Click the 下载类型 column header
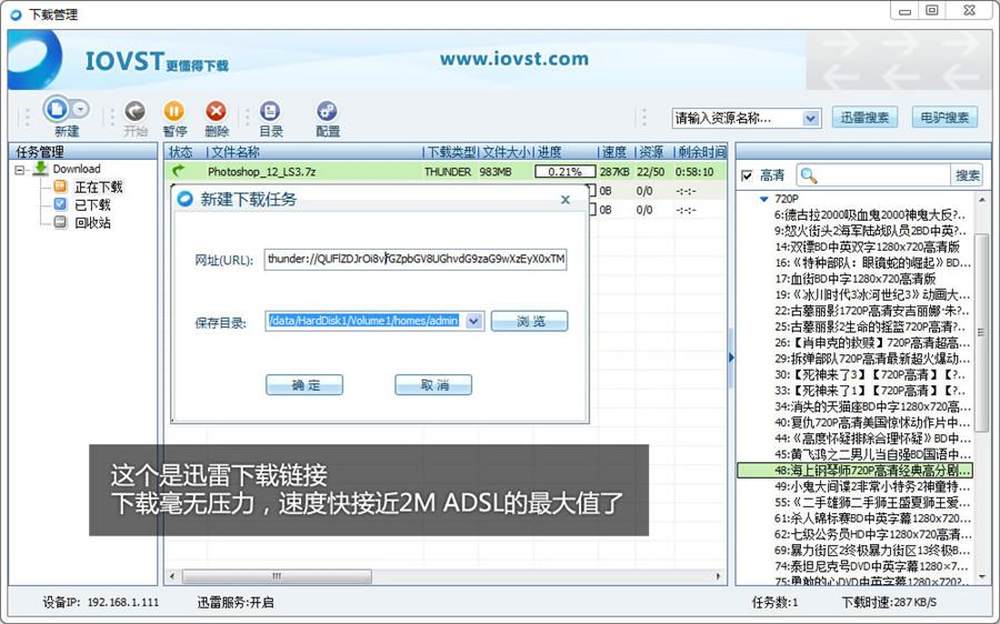The width and height of the screenshot is (1000, 624). [x=452, y=152]
